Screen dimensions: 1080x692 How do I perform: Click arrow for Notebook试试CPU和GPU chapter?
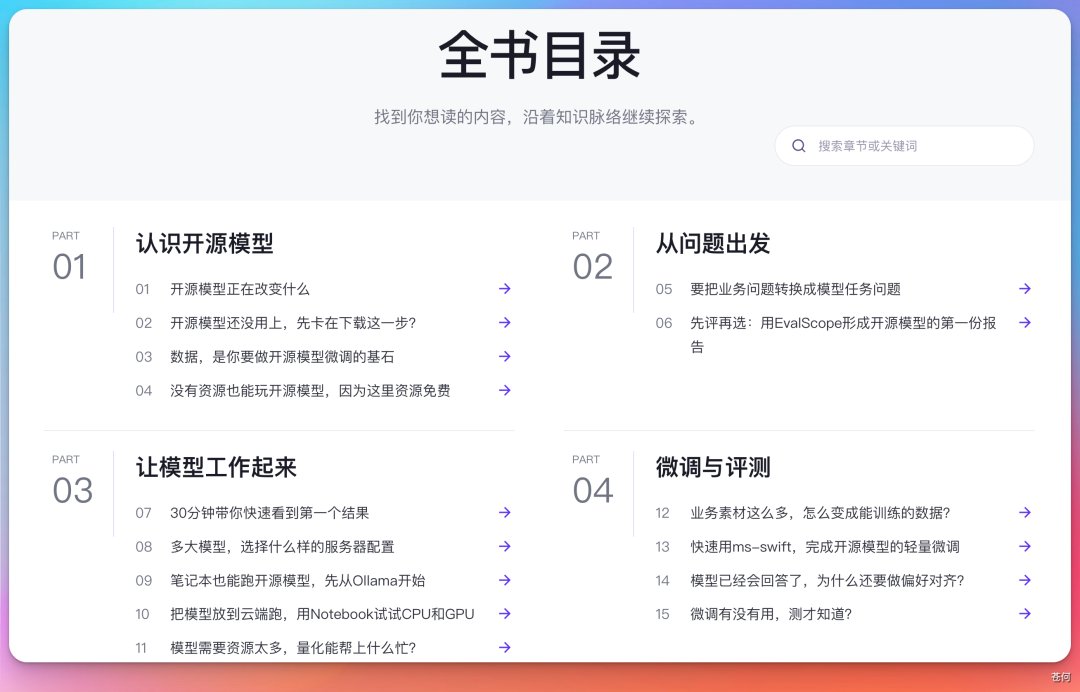click(x=505, y=614)
